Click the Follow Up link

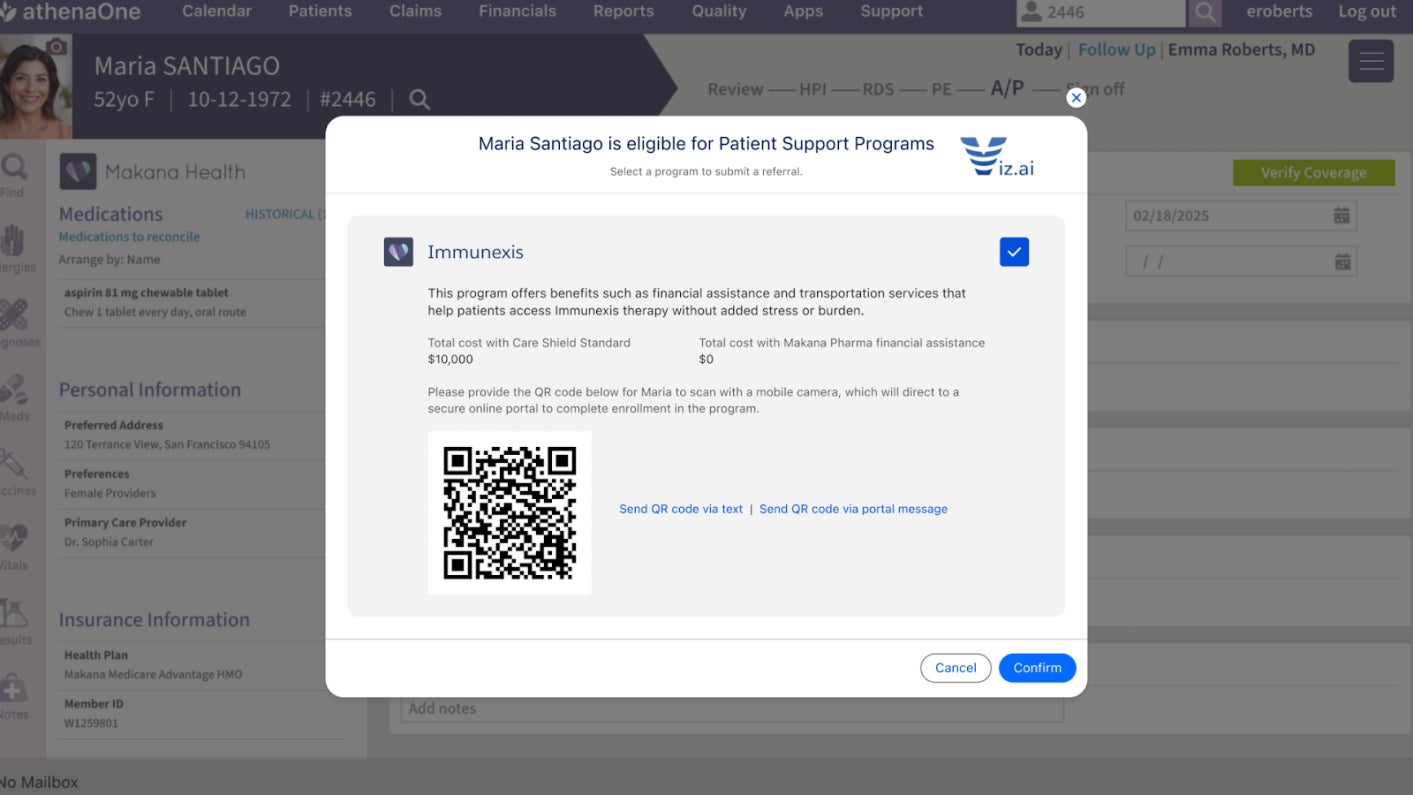1116,50
